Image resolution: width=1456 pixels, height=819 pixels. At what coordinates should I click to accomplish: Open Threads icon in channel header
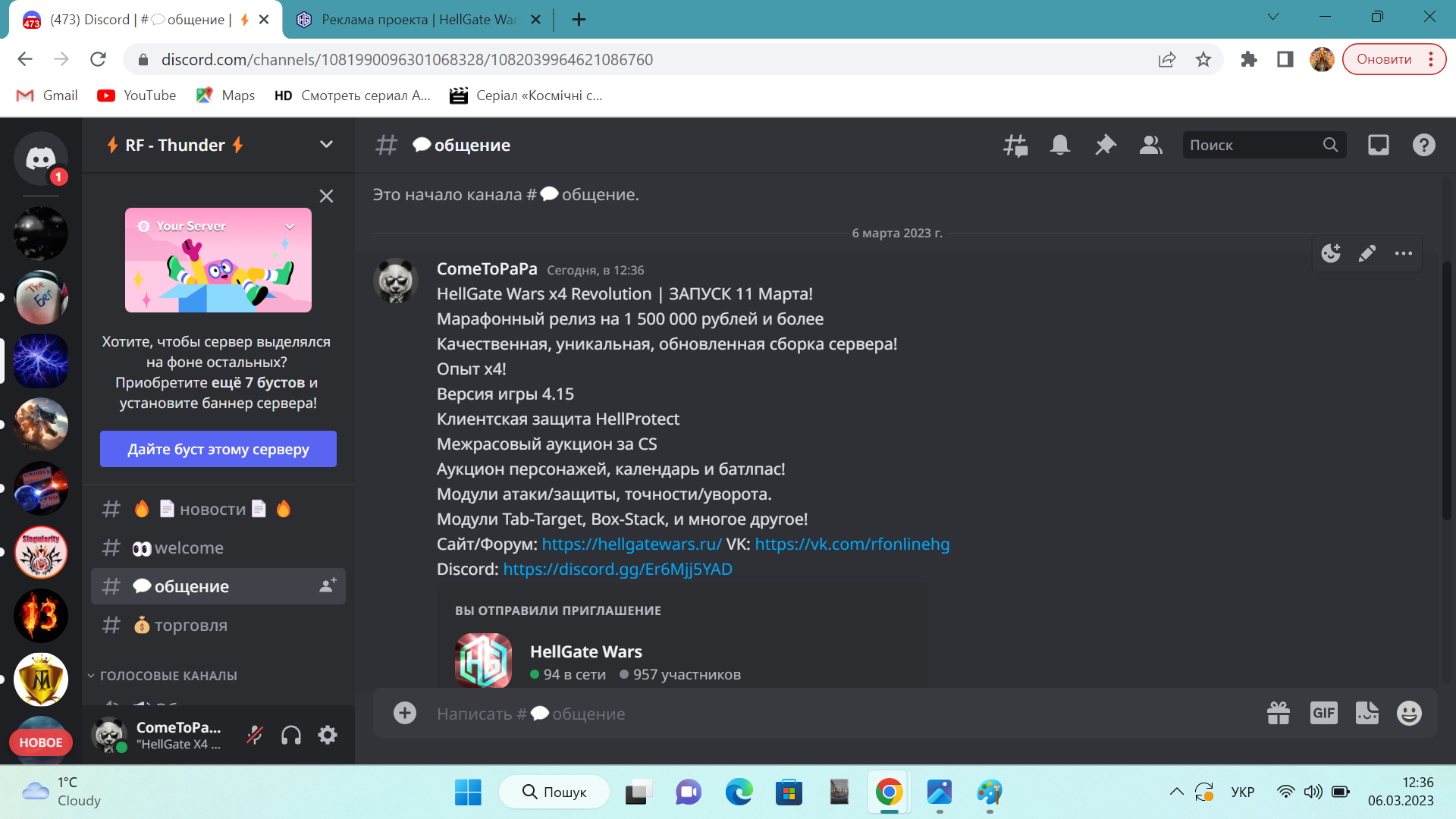point(1015,145)
